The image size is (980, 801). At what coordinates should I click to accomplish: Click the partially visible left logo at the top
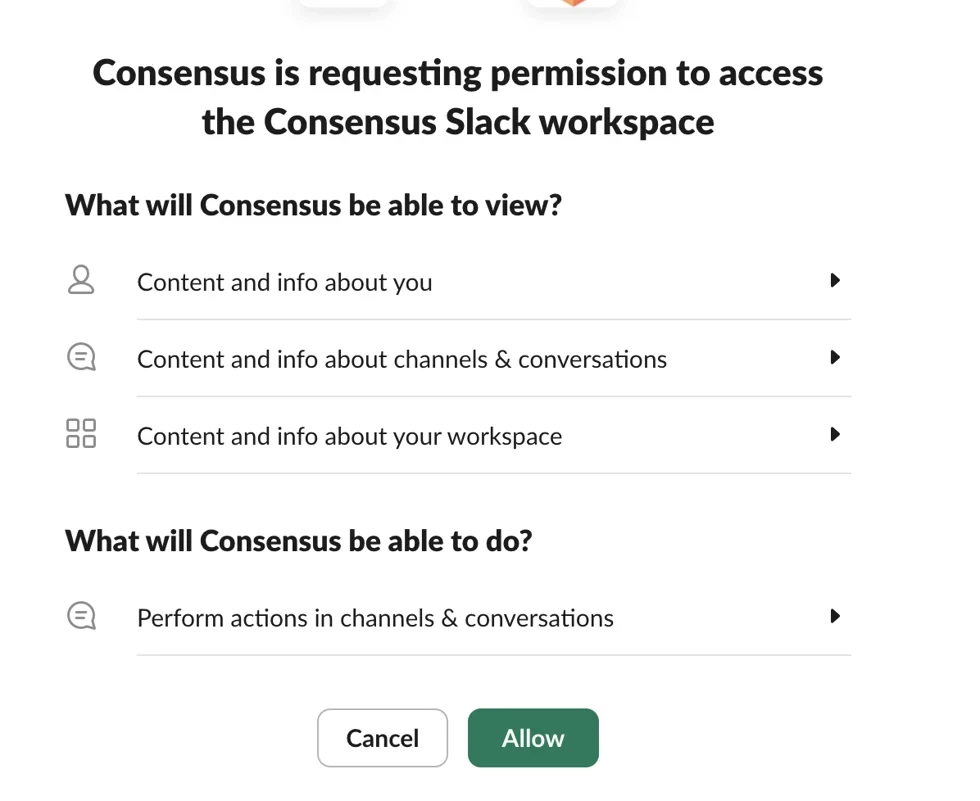(x=343, y=3)
